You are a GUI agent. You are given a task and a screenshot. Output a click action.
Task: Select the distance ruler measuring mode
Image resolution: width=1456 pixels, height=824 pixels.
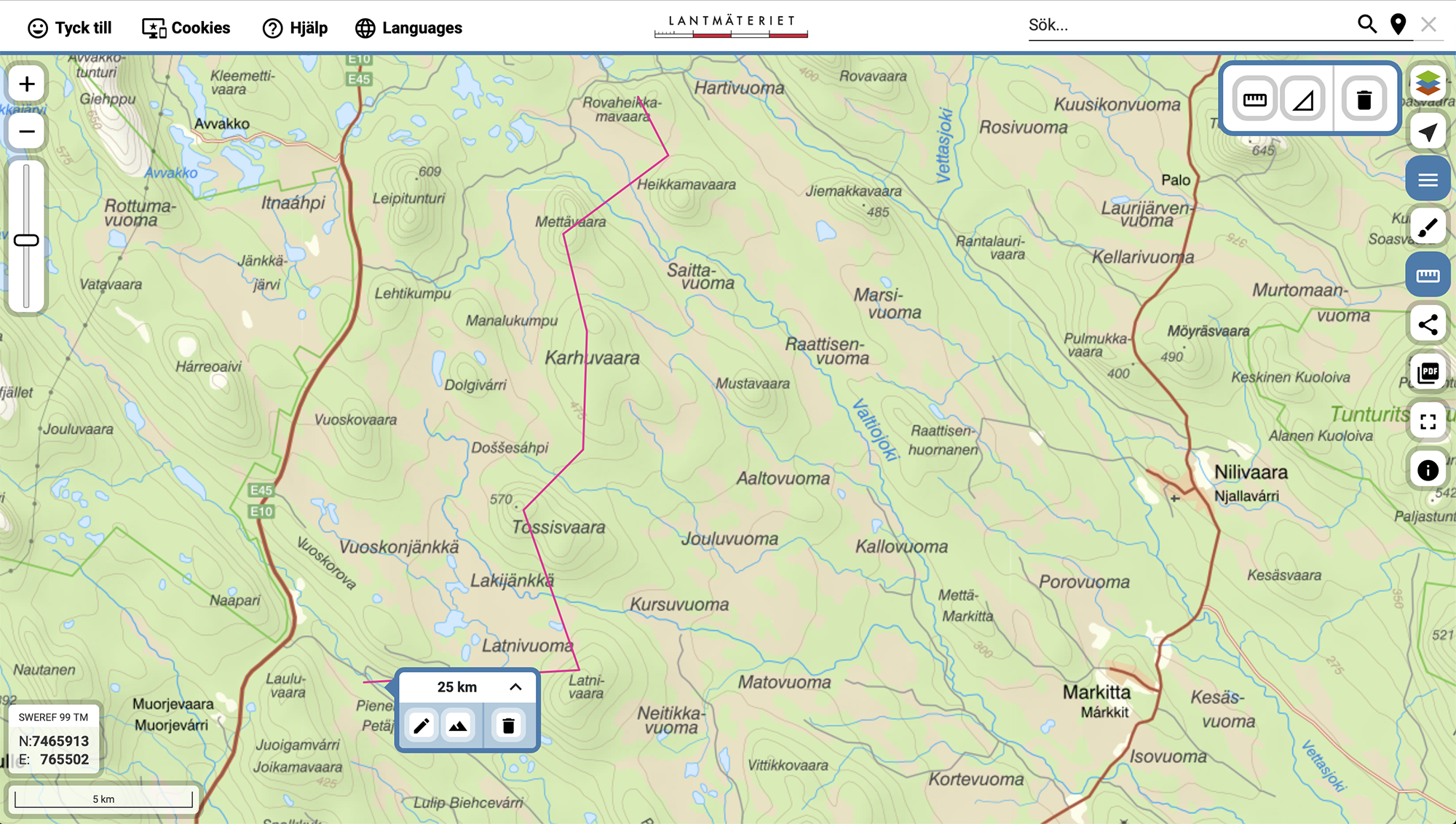click(1254, 99)
